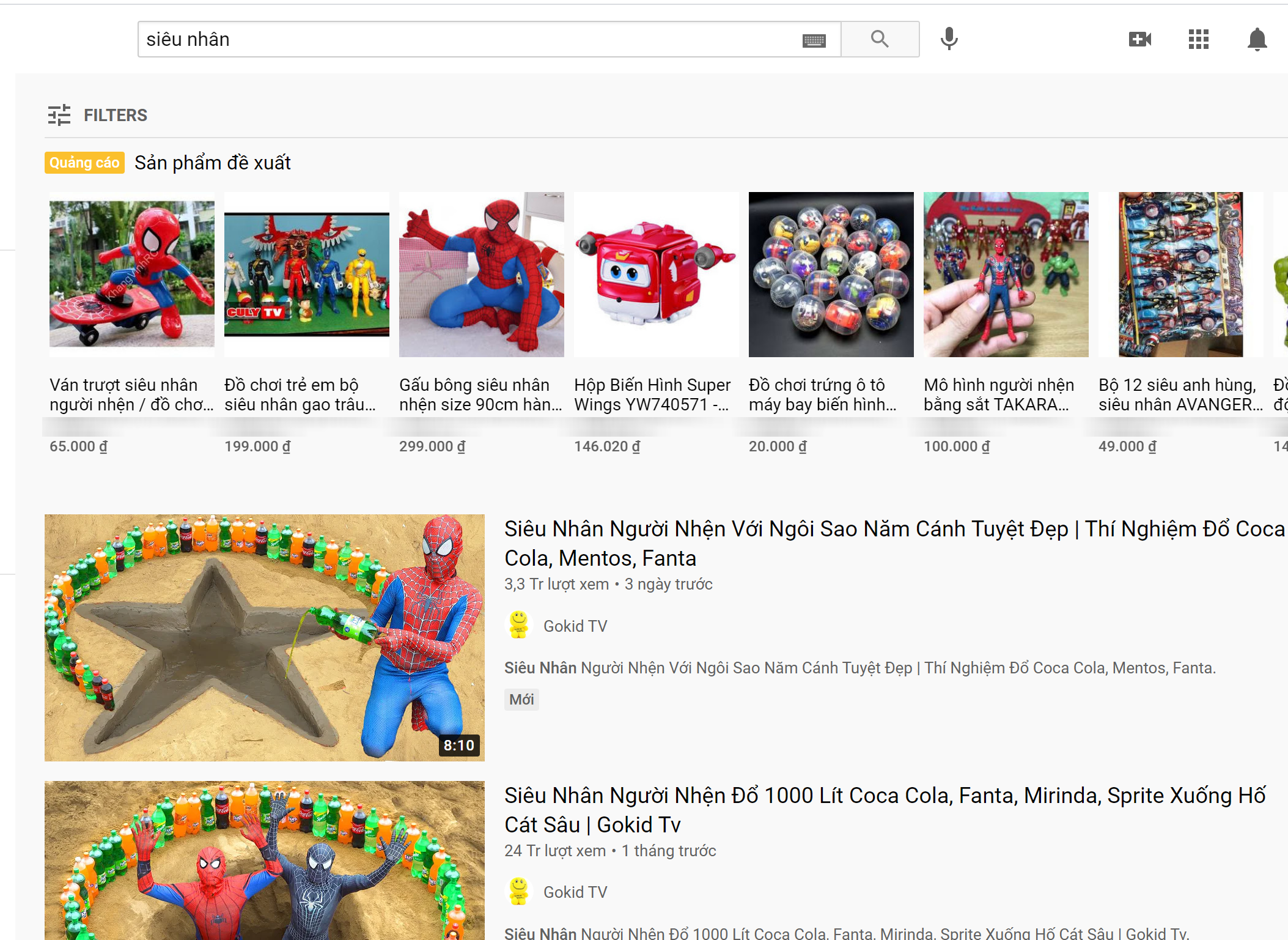Open Gokid TV channel name on star video
This screenshot has width=1288, height=940.
coord(575,626)
